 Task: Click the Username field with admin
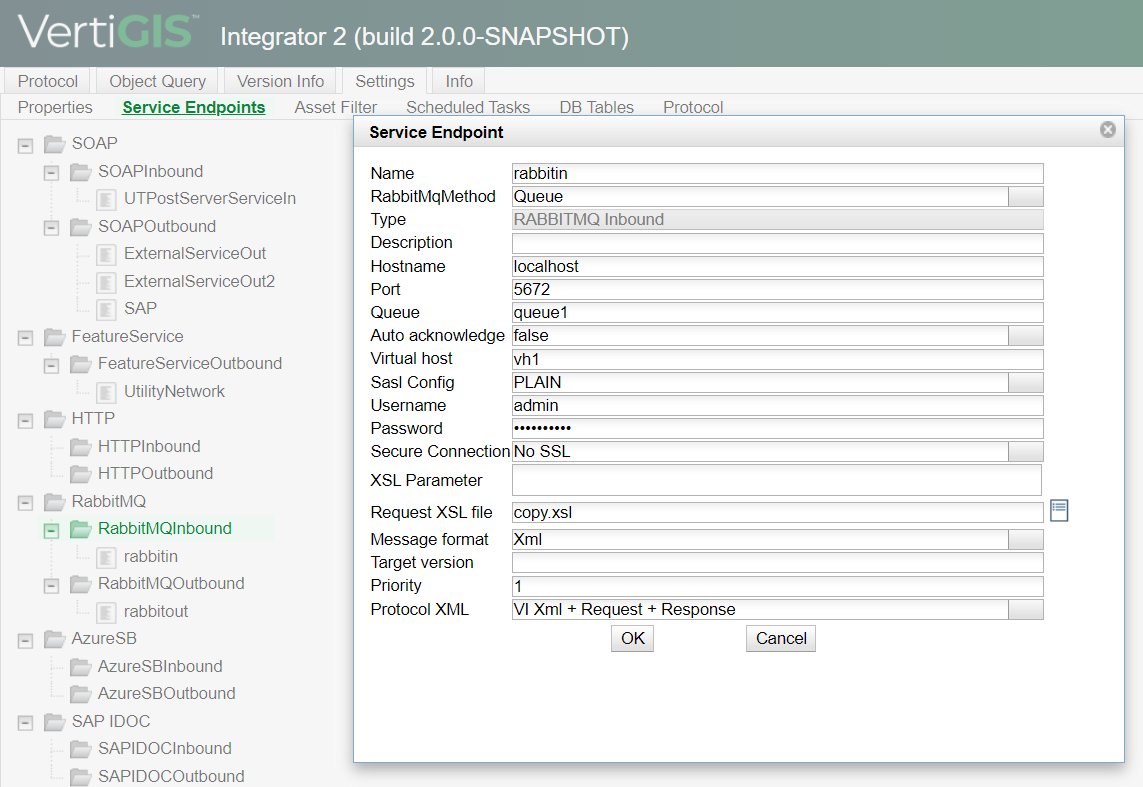point(778,405)
